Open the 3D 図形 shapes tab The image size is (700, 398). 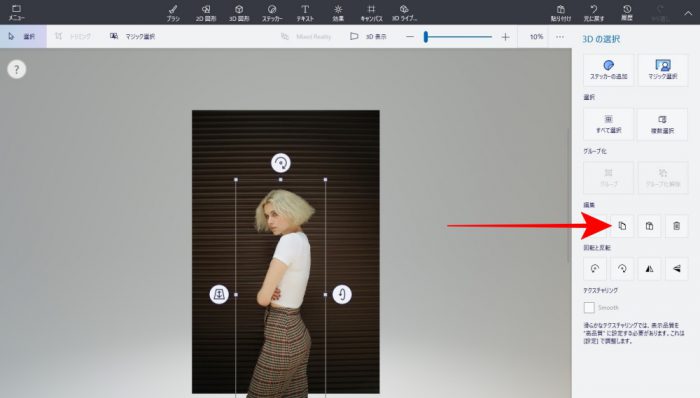coord(239,12)
